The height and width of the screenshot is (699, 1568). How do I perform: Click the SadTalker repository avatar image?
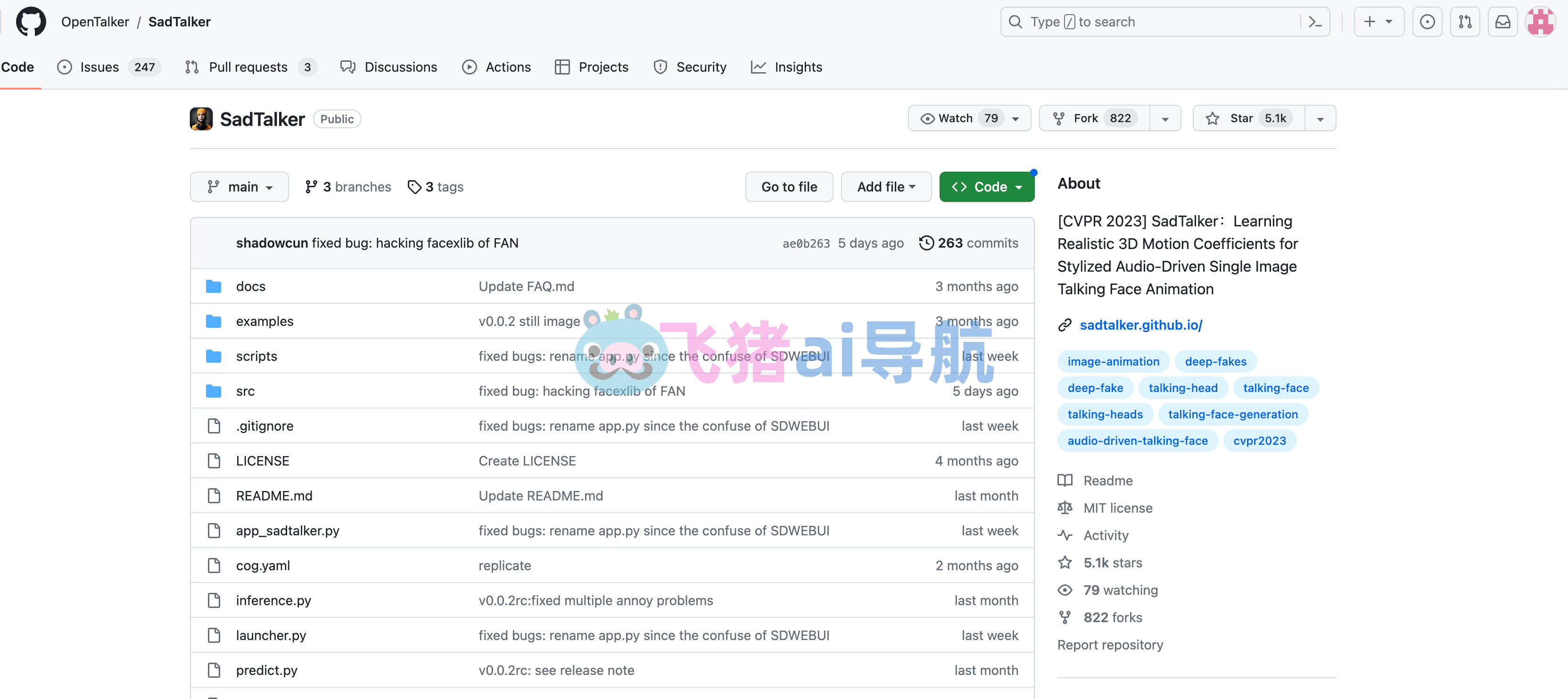201,119
